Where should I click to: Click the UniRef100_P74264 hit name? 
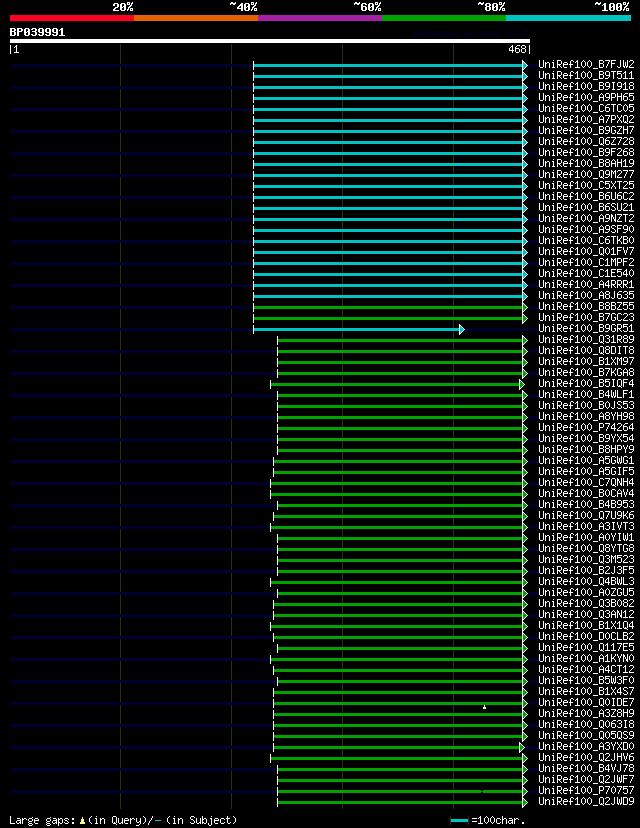tap(586, 428)
